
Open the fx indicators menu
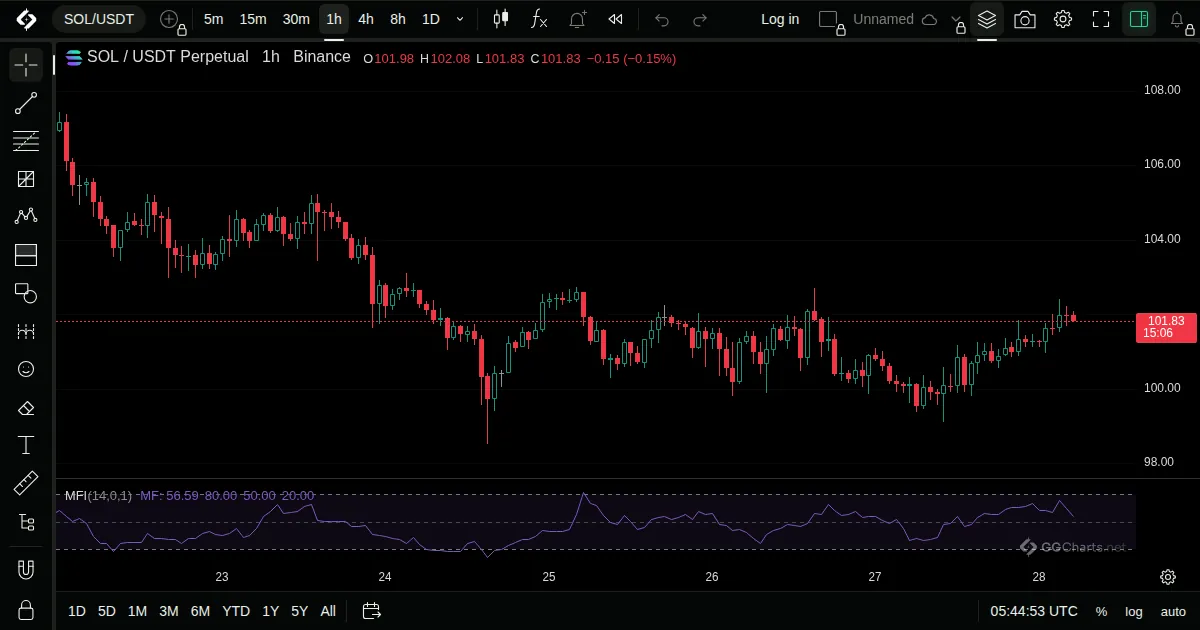[x=539, y=19]
